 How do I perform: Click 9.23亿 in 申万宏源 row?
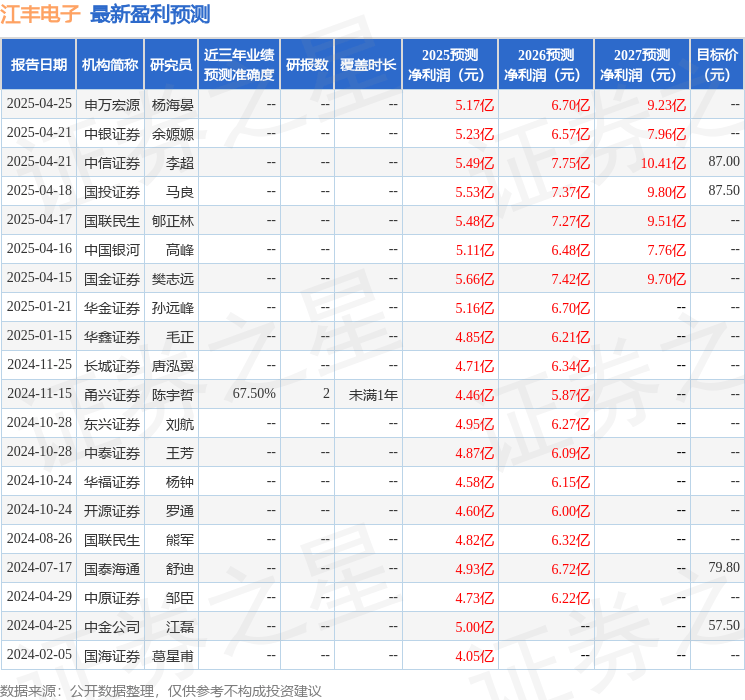(666, 105)
